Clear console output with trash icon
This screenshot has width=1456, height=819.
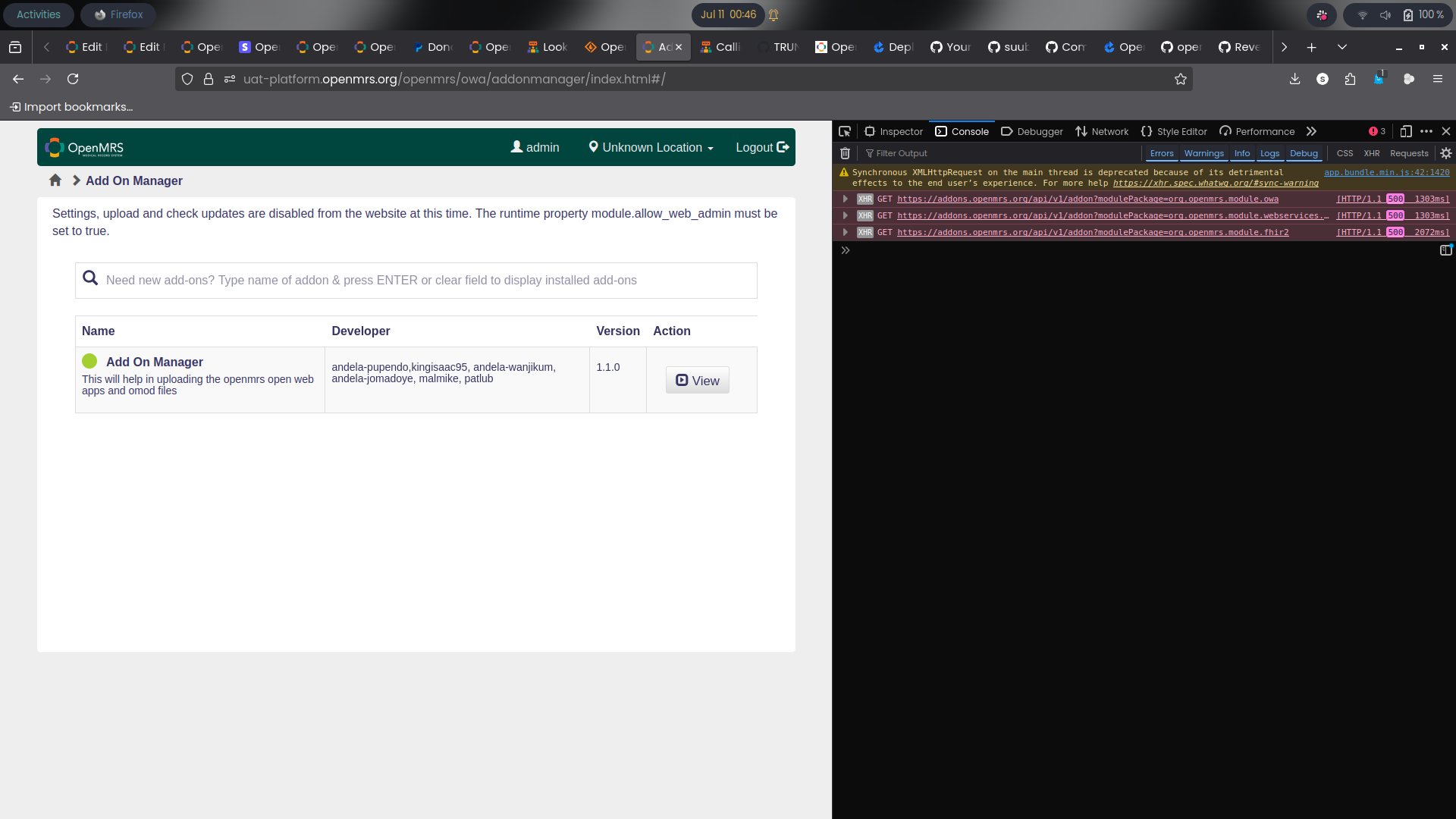(845, 153)
